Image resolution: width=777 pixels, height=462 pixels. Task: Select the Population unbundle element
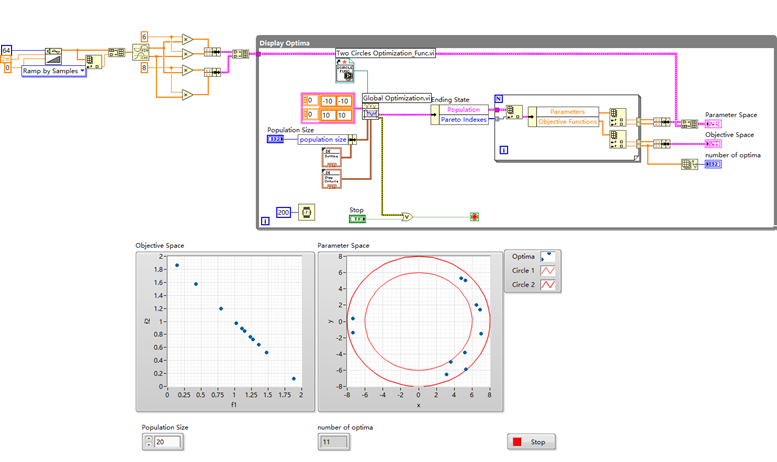click(x=464, y=110)
